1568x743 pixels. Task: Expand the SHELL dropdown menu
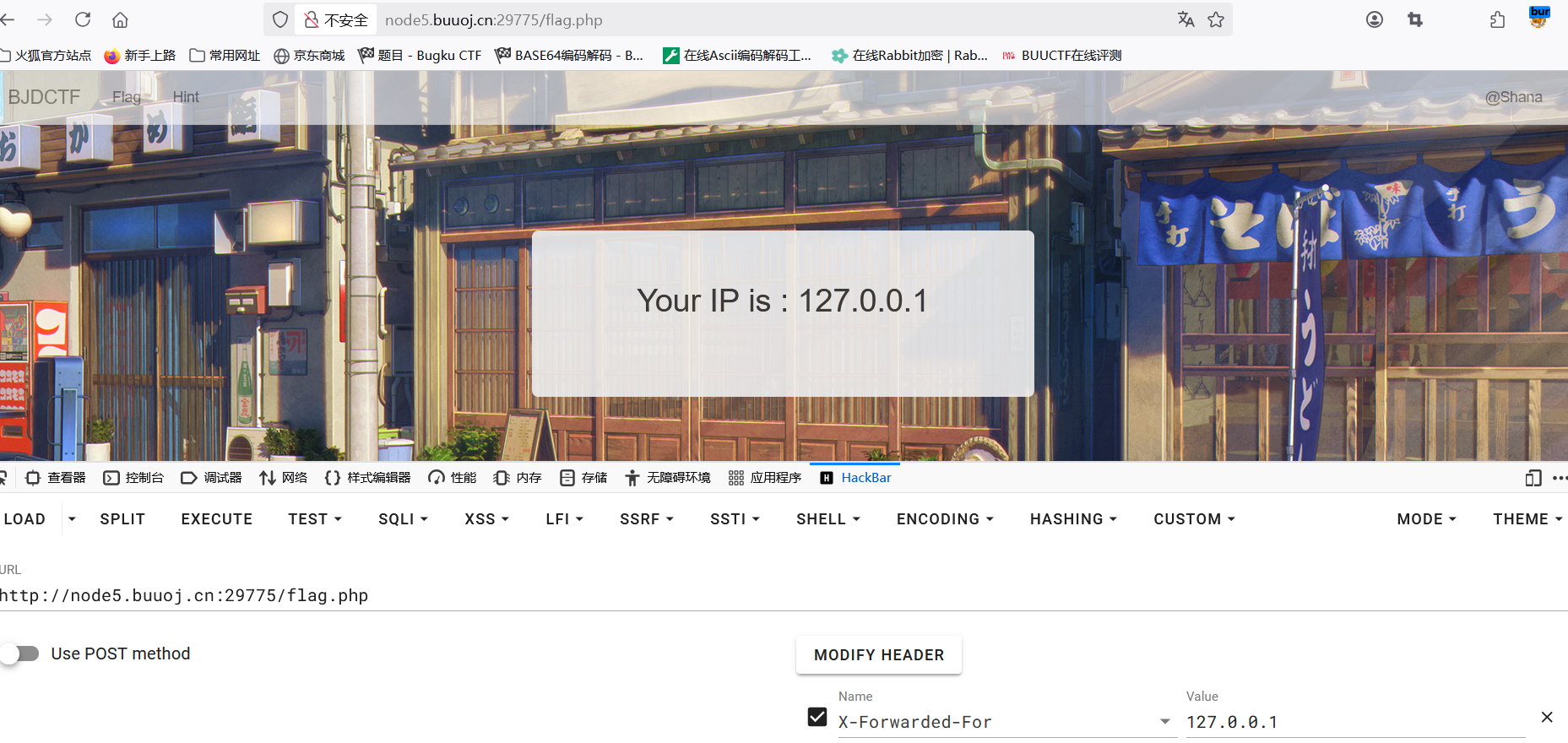click(828, 519)
